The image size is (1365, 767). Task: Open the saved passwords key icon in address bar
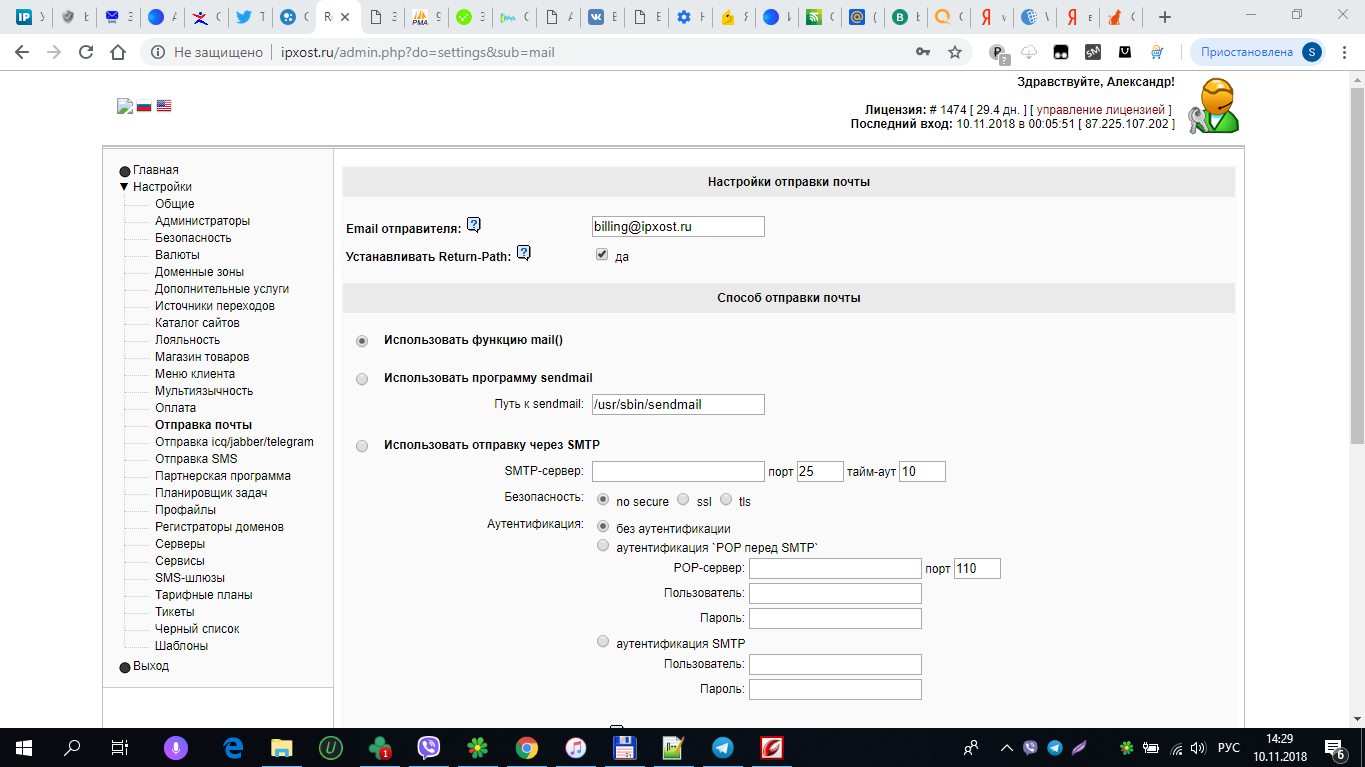(x=922, y=52)
